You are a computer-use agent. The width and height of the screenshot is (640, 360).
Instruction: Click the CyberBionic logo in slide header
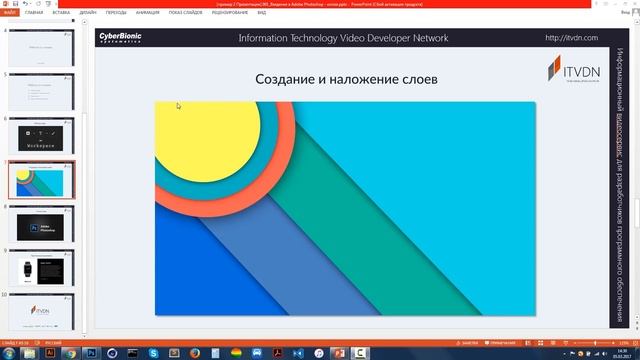tap(120, 38)
